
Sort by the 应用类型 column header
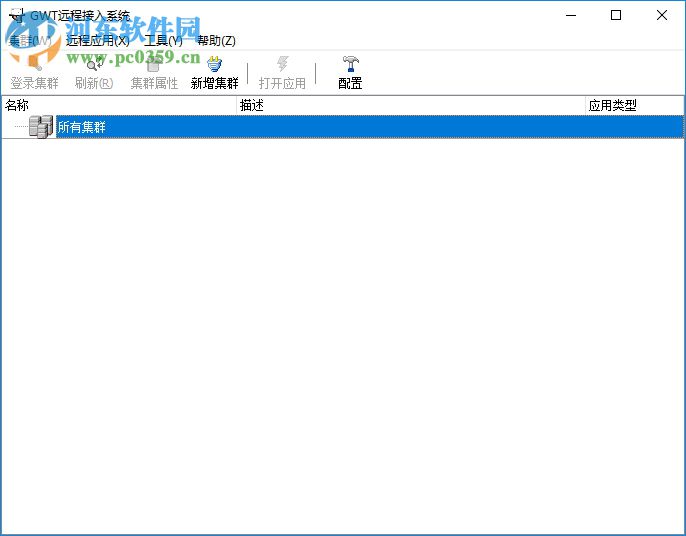[635, 105]
